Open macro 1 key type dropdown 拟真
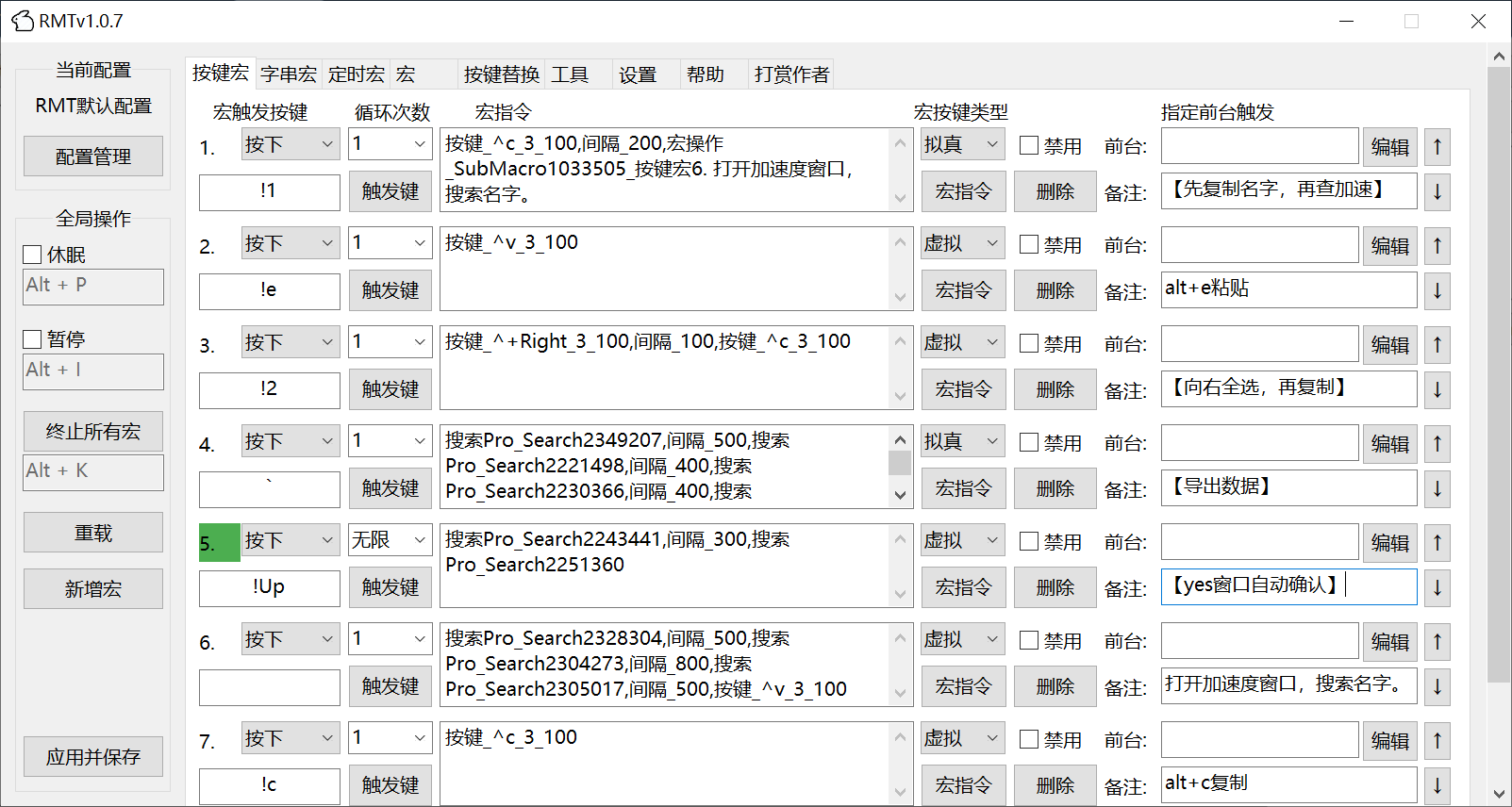 pos(962,144)
